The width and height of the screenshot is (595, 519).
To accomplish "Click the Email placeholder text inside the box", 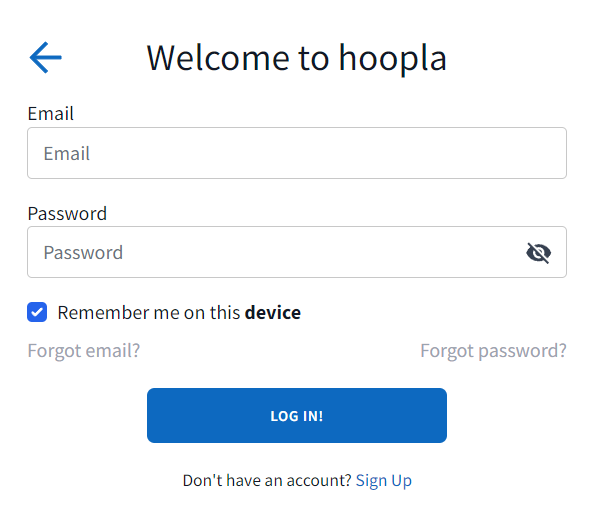I will [67, 154].
